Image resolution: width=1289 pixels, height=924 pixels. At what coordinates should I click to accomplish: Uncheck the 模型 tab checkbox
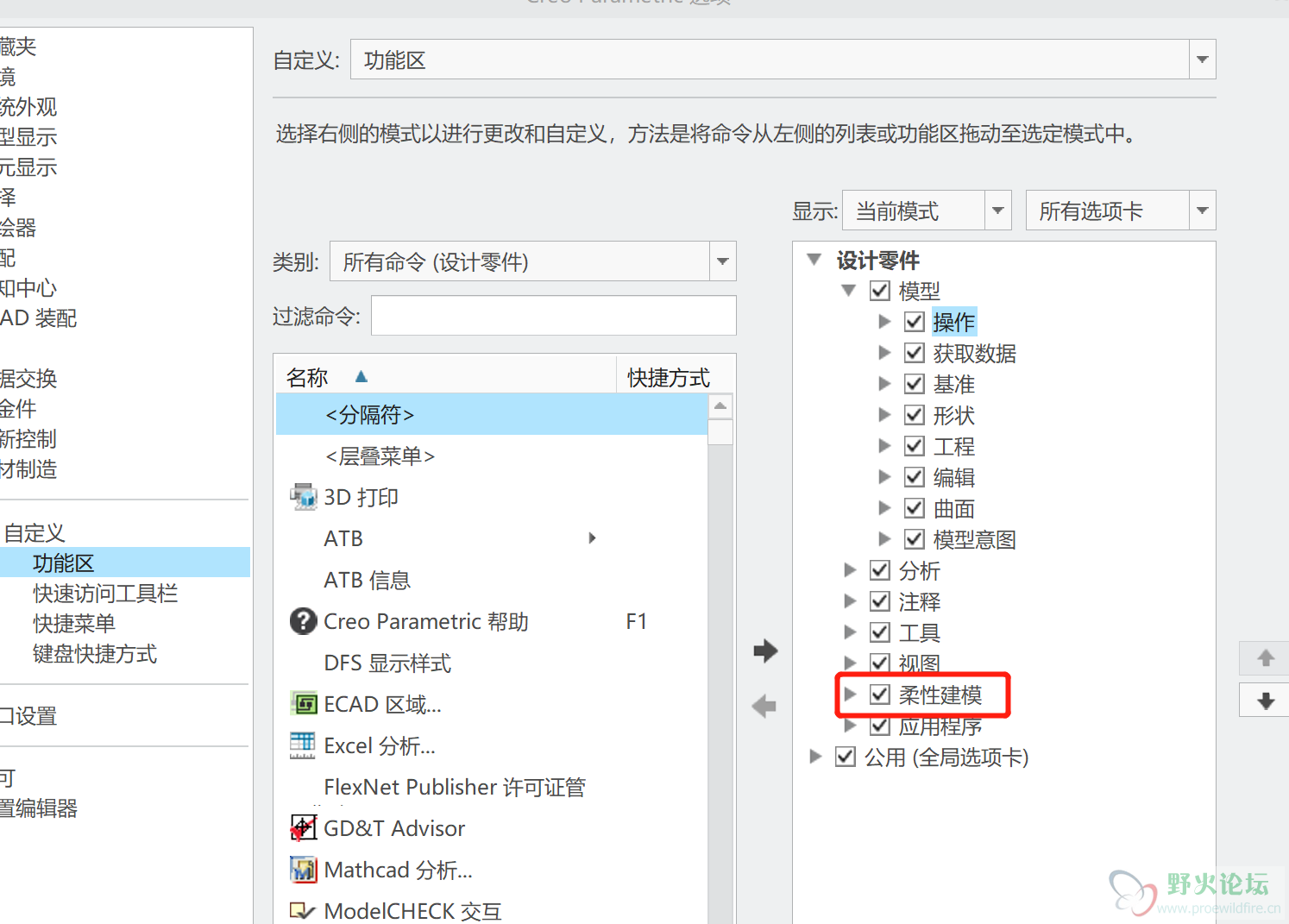880,291
